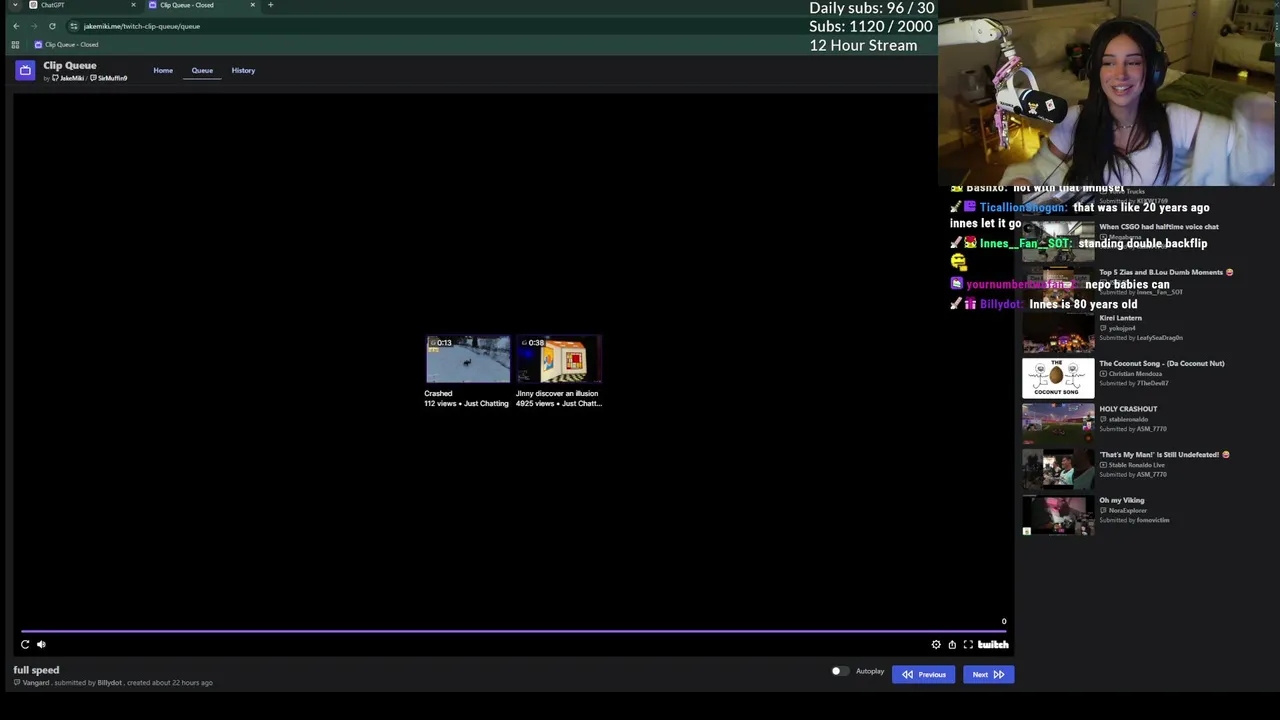Click the Twitch logo in the player
This screenshot has height=720, width=1280.
tap(993, 645)
